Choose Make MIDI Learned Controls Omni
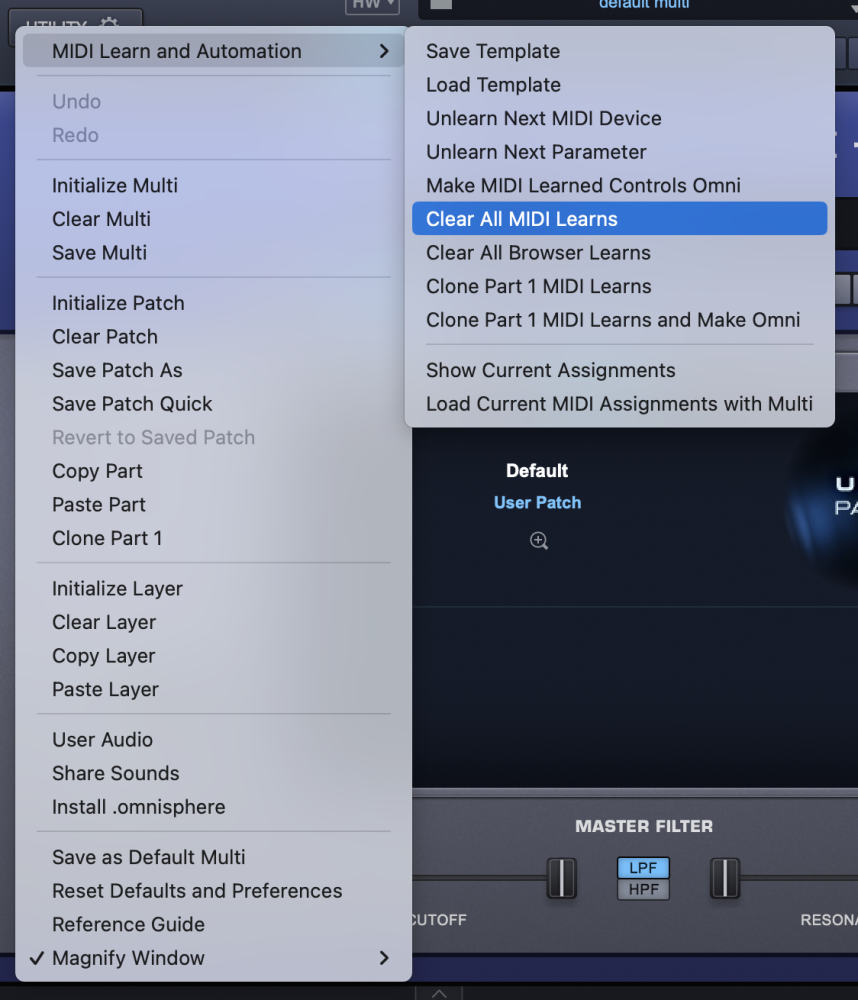Screen dimensions: 858x1000 (x=619, y=186)
